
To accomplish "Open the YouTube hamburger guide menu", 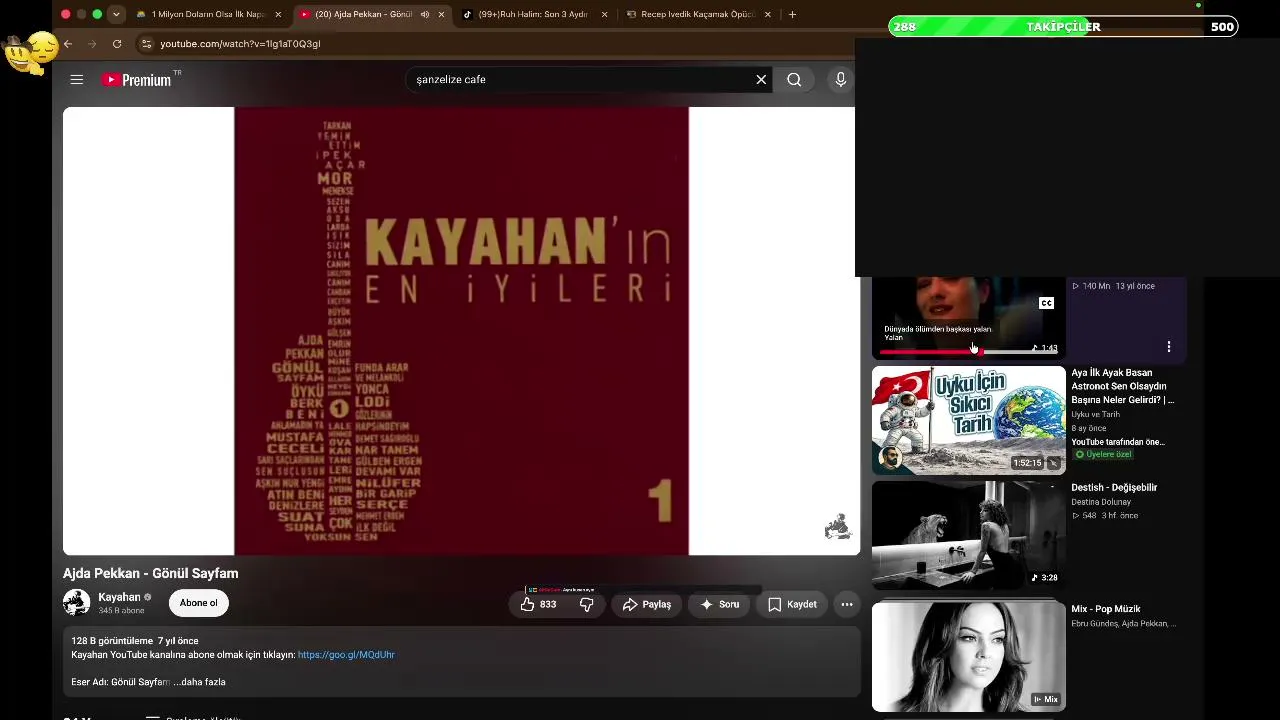I will (77, 80).
